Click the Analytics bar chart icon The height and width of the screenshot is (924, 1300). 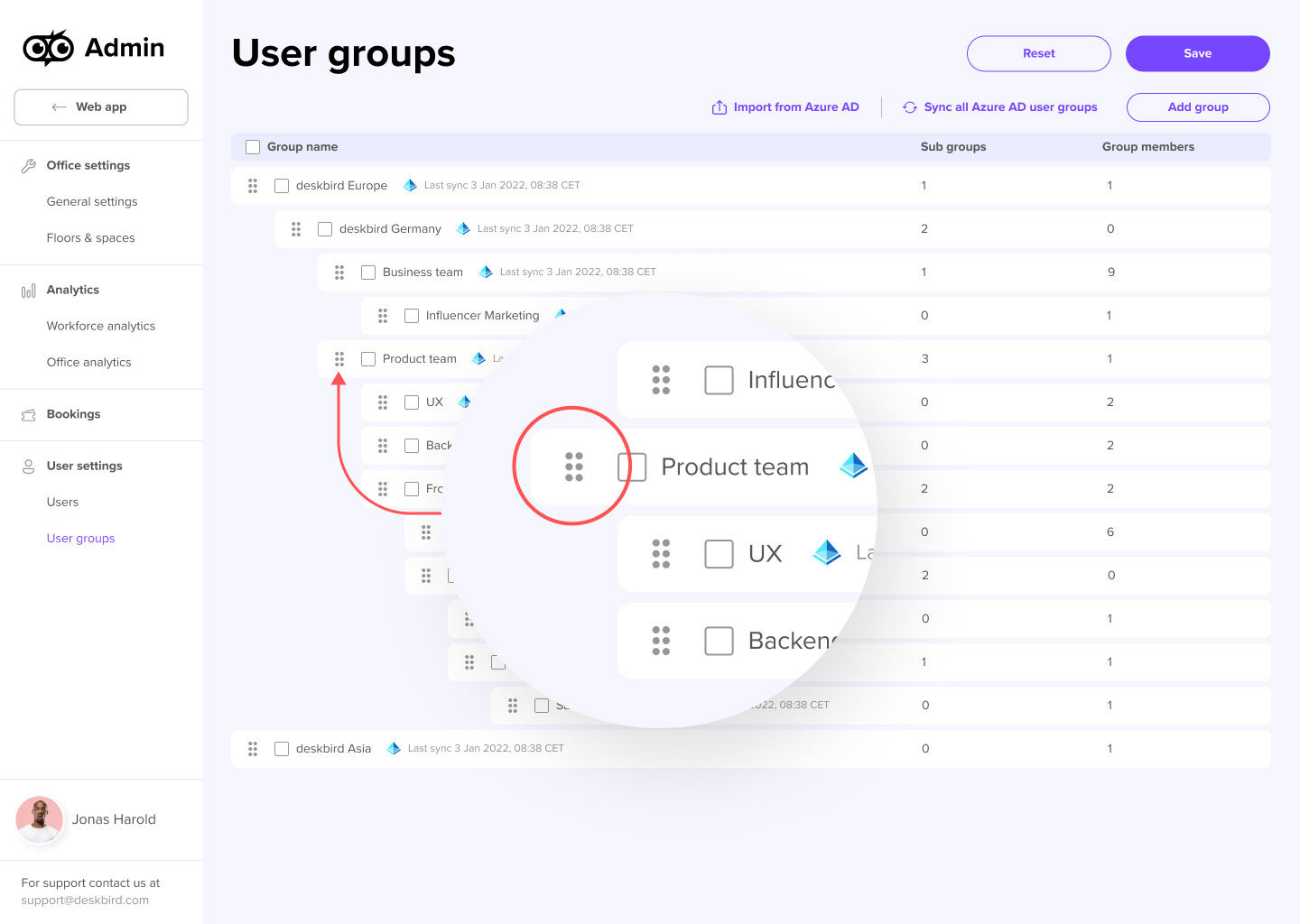pos(29,289)
